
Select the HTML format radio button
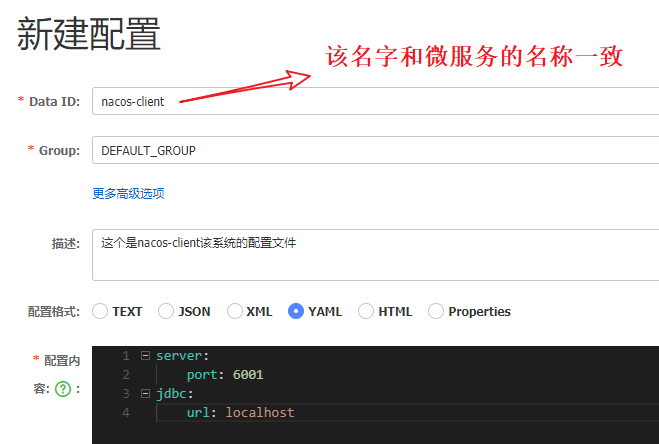pos(366,312)
